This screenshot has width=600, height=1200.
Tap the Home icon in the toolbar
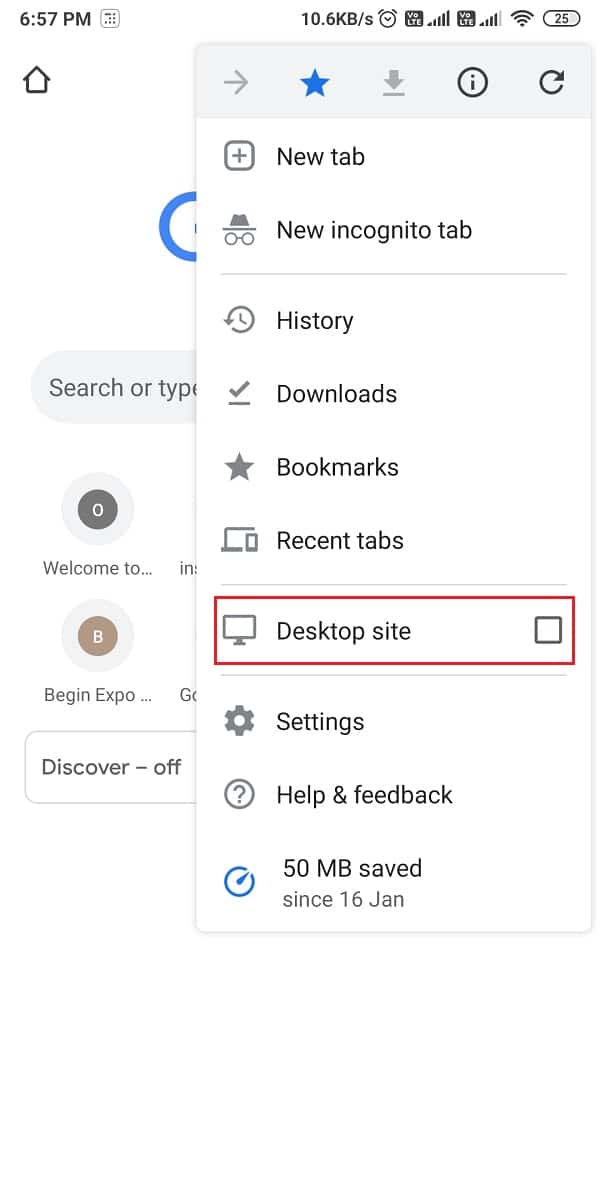pyautogui.click(x=36, y=79)
